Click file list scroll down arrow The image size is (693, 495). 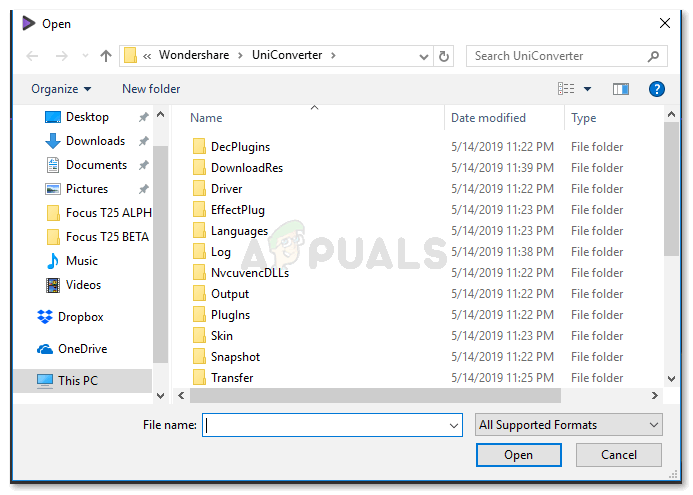671,379
